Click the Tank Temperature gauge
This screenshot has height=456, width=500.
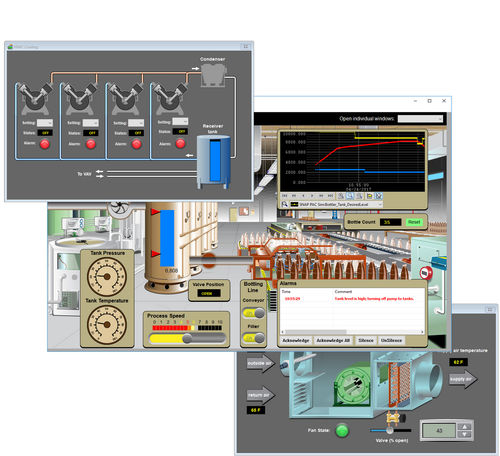[107, 324]
